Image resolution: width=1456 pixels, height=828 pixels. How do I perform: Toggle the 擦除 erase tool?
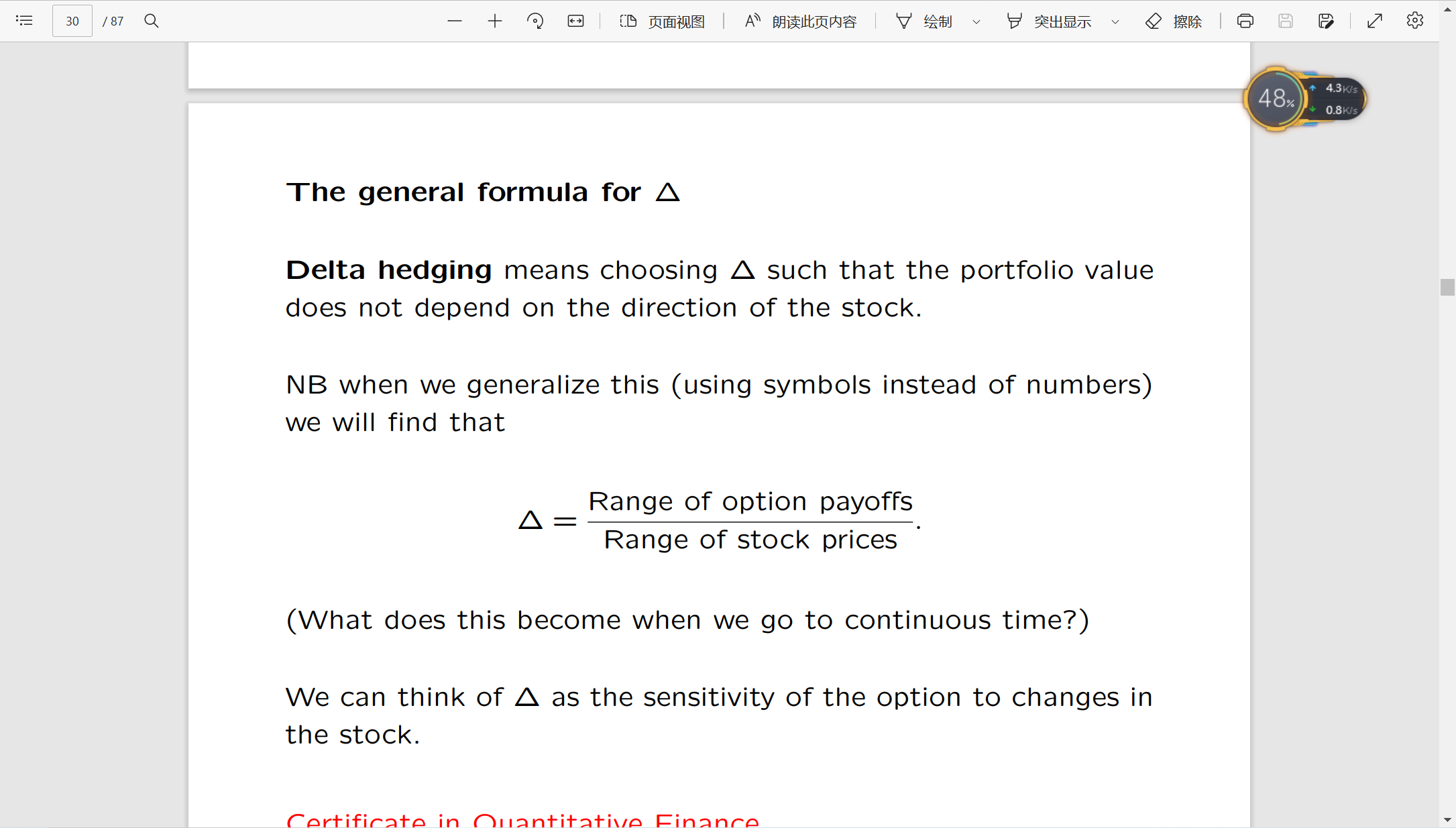pyautogui.click(x=1174, y=21)
